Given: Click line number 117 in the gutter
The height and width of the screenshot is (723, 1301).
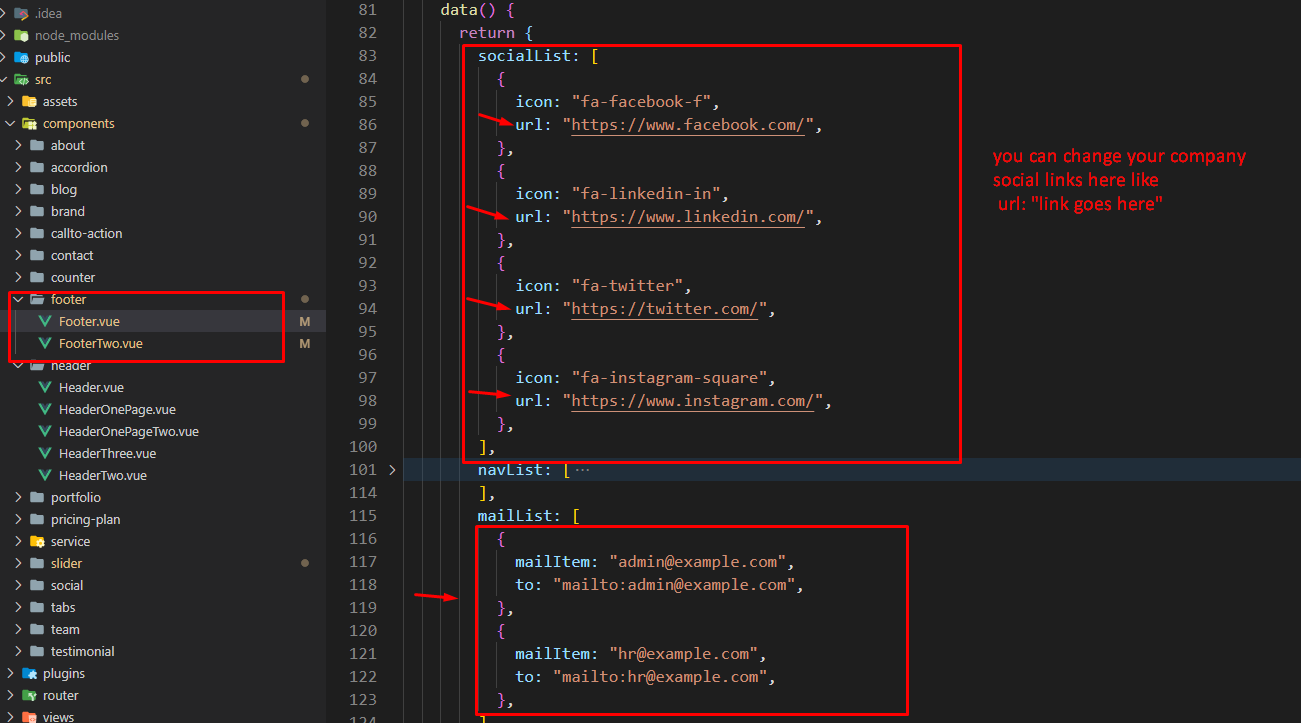Looking at the screenshot, I should tap(366, 561).
